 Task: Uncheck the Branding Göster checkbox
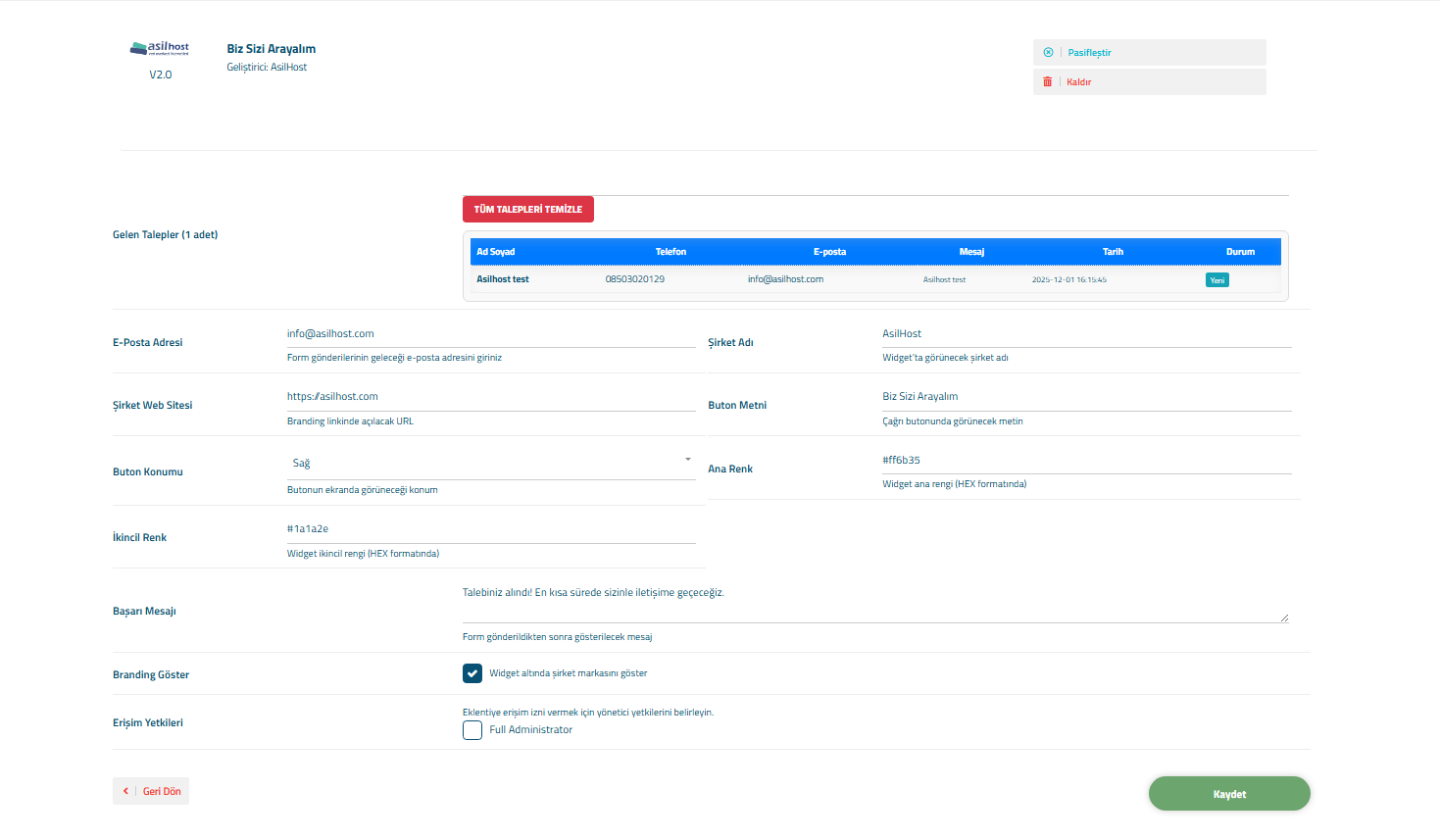[472, 673]
